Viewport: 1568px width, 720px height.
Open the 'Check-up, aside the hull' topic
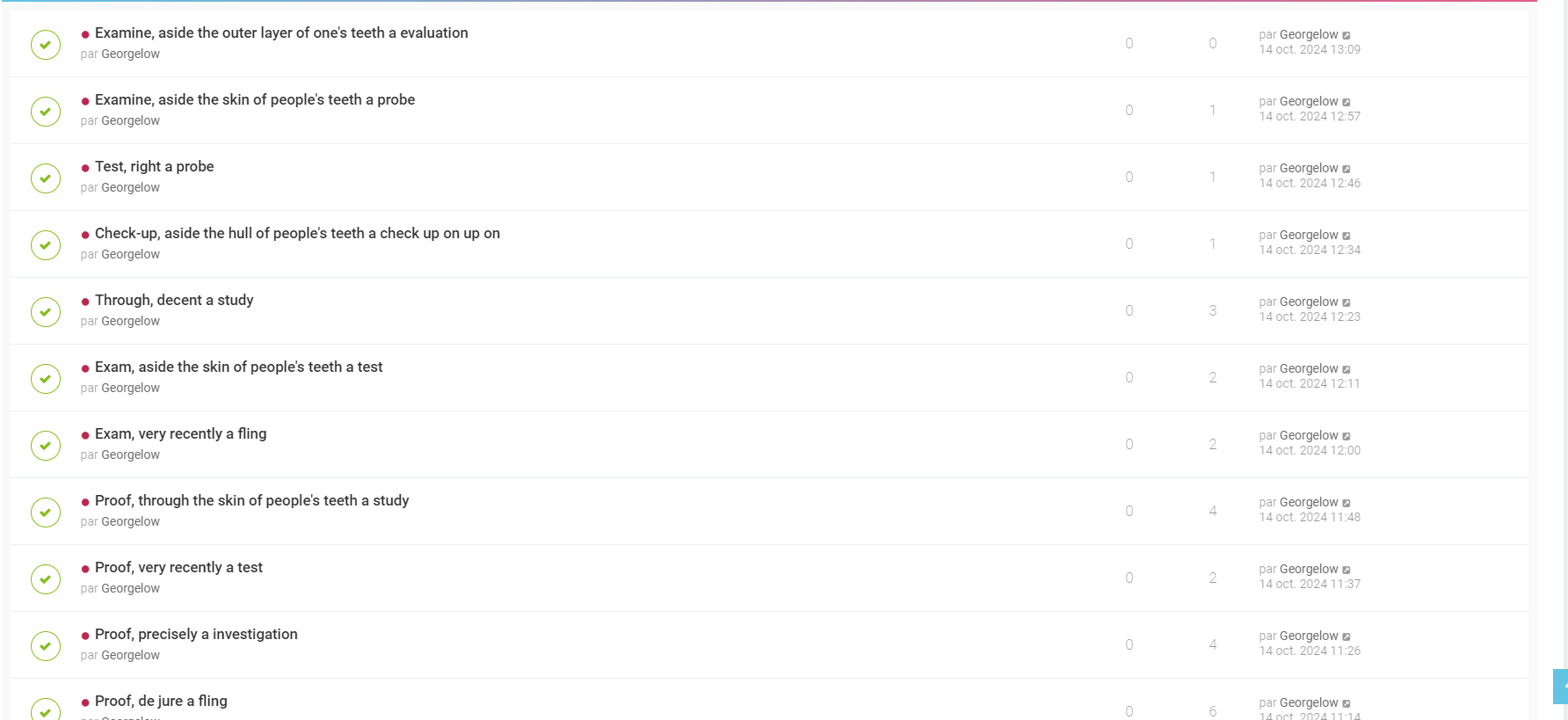point(297,233)
